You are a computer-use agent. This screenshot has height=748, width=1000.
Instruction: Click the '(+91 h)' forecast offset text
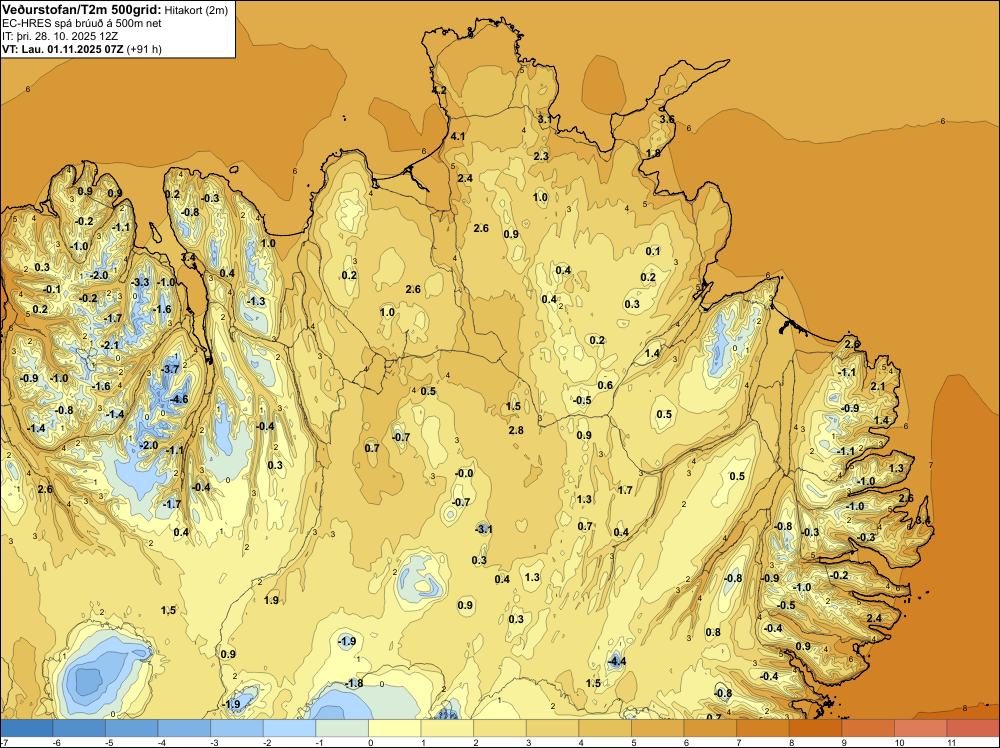(143, 49)
